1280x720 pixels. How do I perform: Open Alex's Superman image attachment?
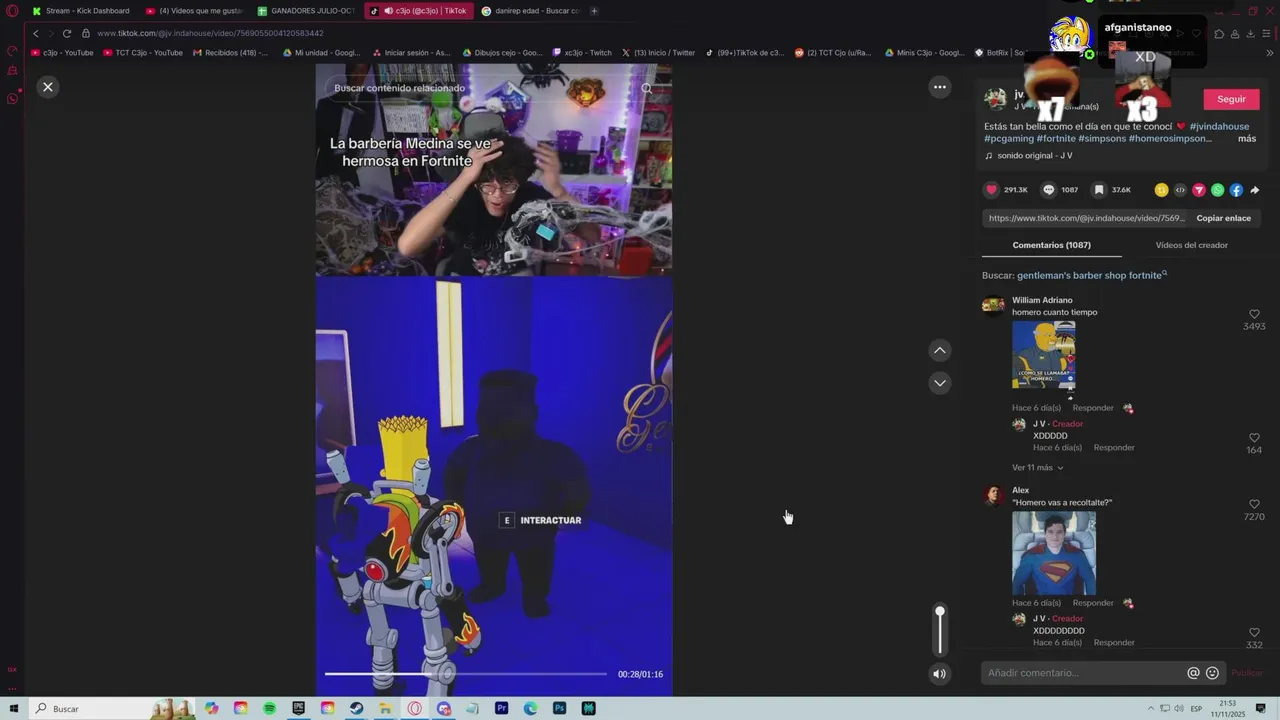pyautogui.click(x=1053, y=553)
